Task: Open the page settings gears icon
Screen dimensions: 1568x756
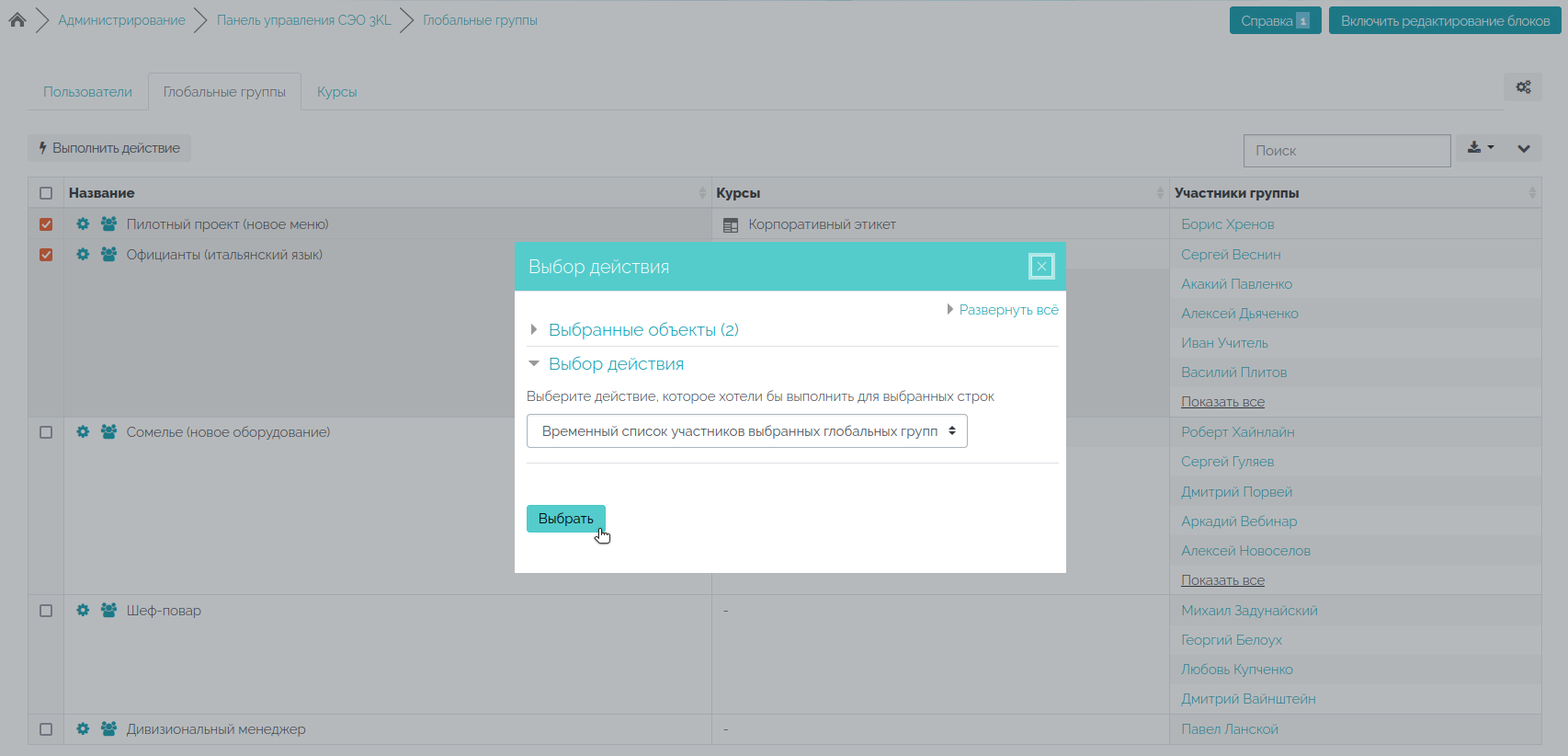Action: tap(1523, 87)
